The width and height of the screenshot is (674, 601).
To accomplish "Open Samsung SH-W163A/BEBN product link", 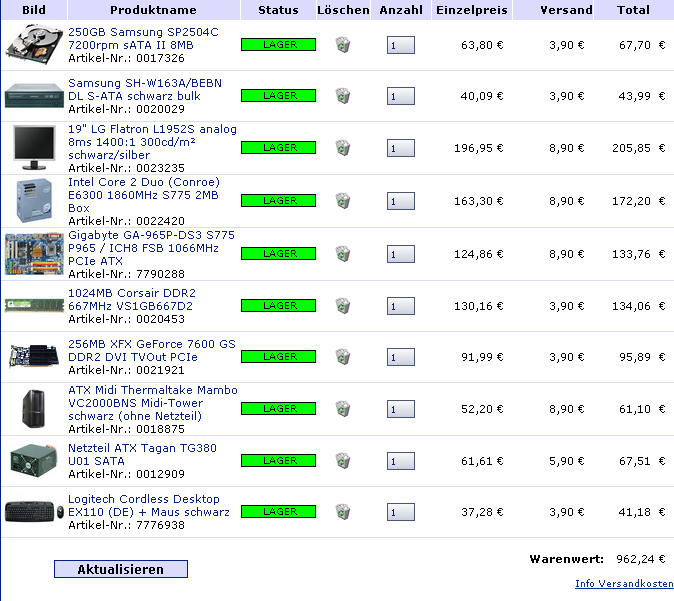I will tap(145, 89).
